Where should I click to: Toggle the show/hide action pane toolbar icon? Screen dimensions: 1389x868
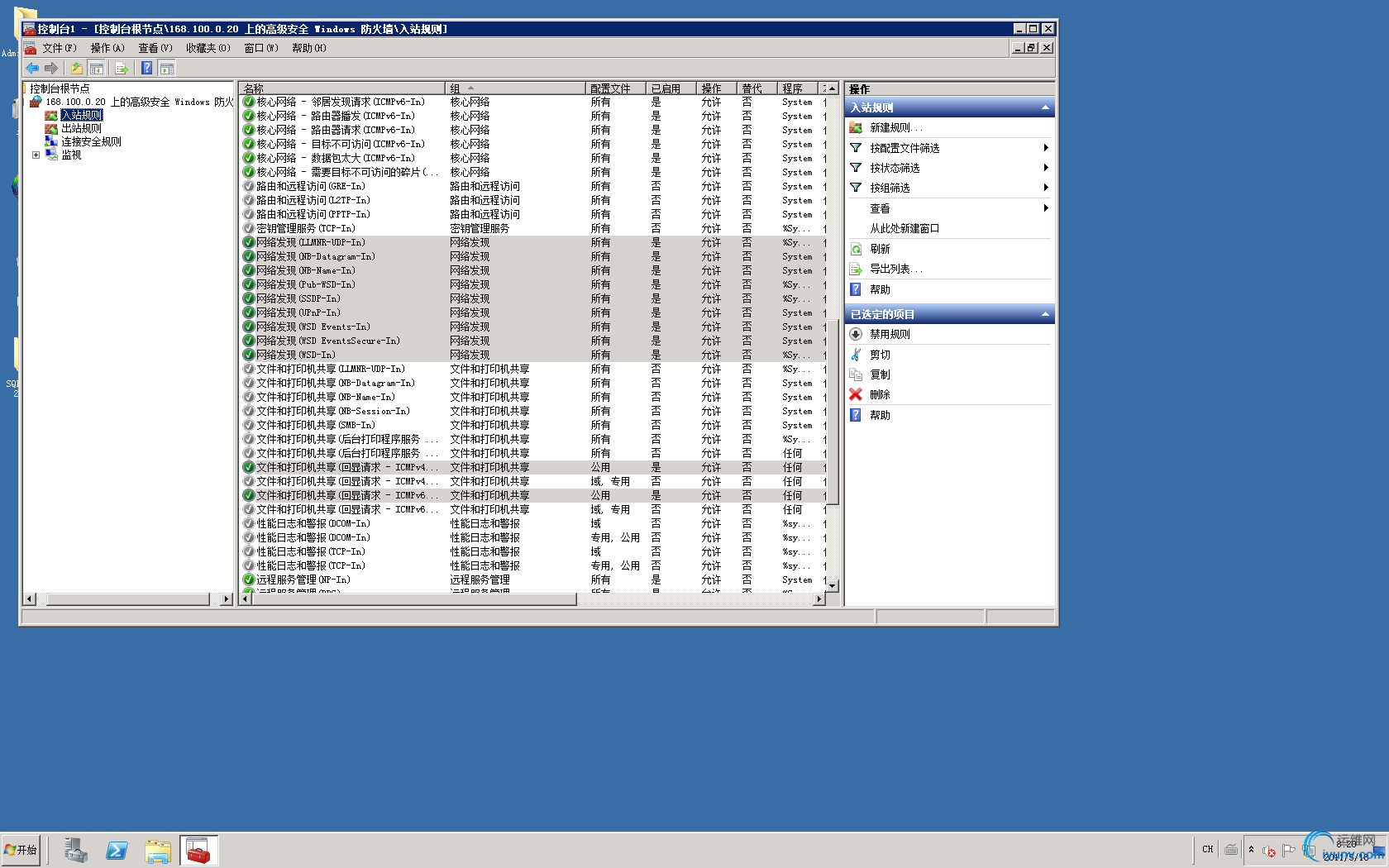(x=167, y=68)
